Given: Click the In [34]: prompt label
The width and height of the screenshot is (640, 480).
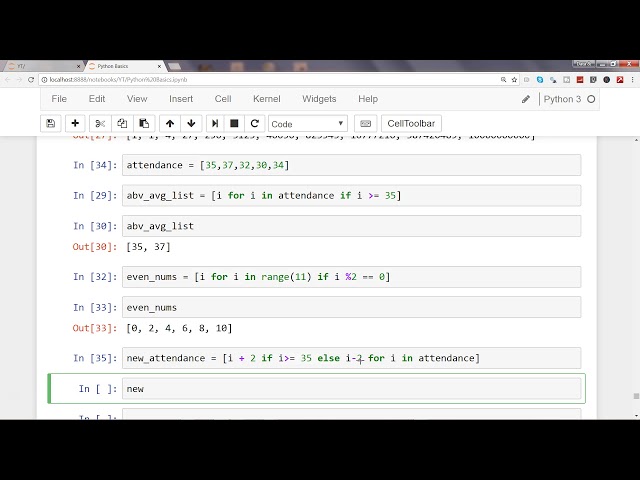Looking at the screenshot, I should pos(95,165).
